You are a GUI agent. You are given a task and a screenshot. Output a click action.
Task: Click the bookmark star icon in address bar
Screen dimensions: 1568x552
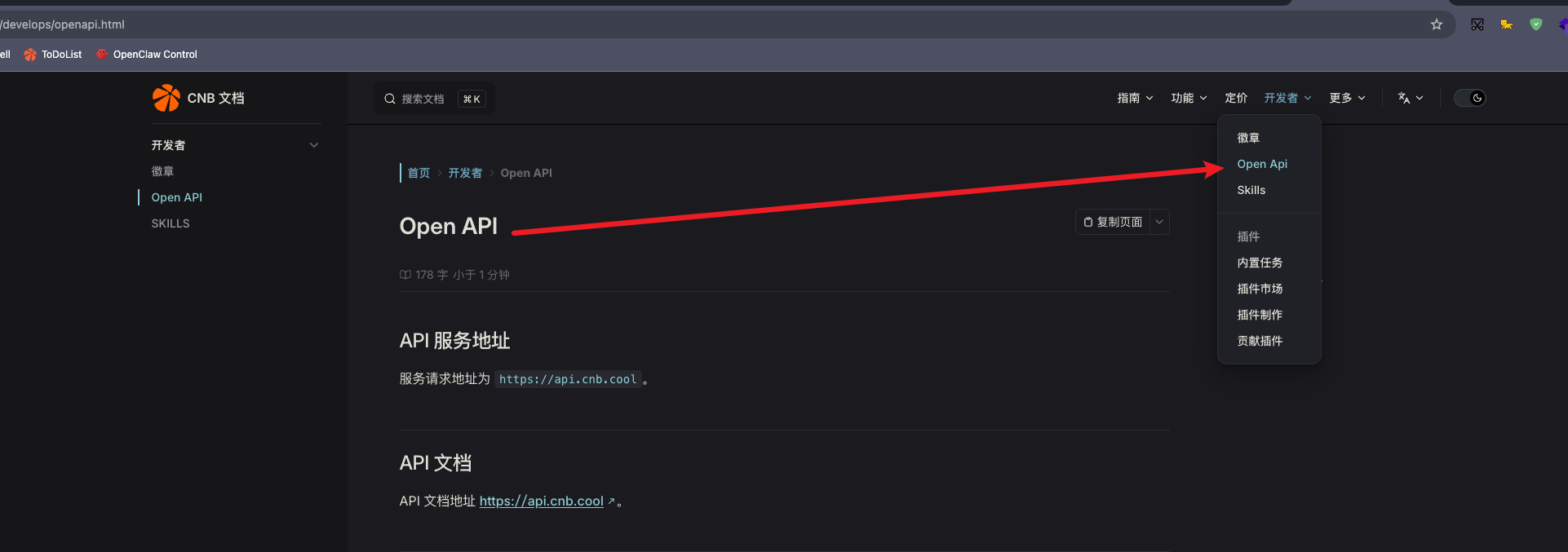(1437, 24)
